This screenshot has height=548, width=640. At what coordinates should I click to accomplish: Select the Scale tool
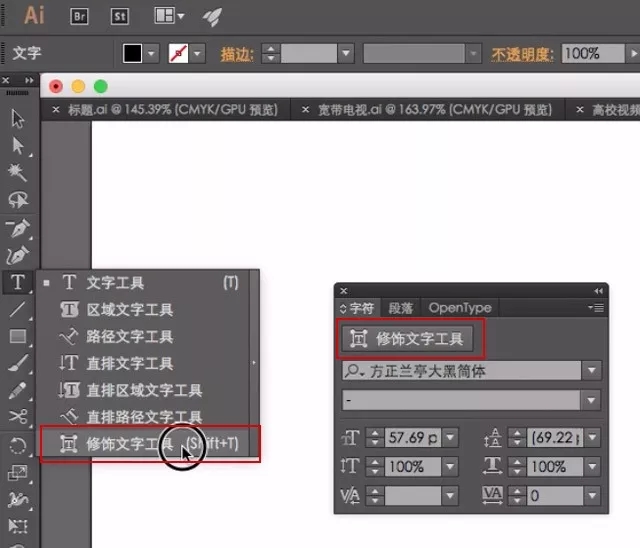coord(18,473)
